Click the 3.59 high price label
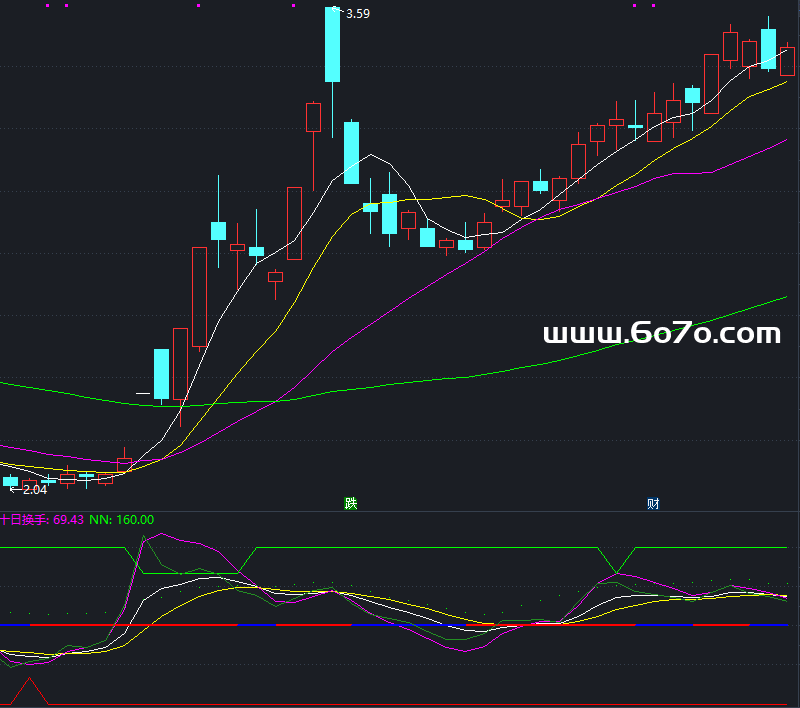Image resolution: width=800 pixels, height=708 pixels. pyautogui.click(x=358, y=14)
